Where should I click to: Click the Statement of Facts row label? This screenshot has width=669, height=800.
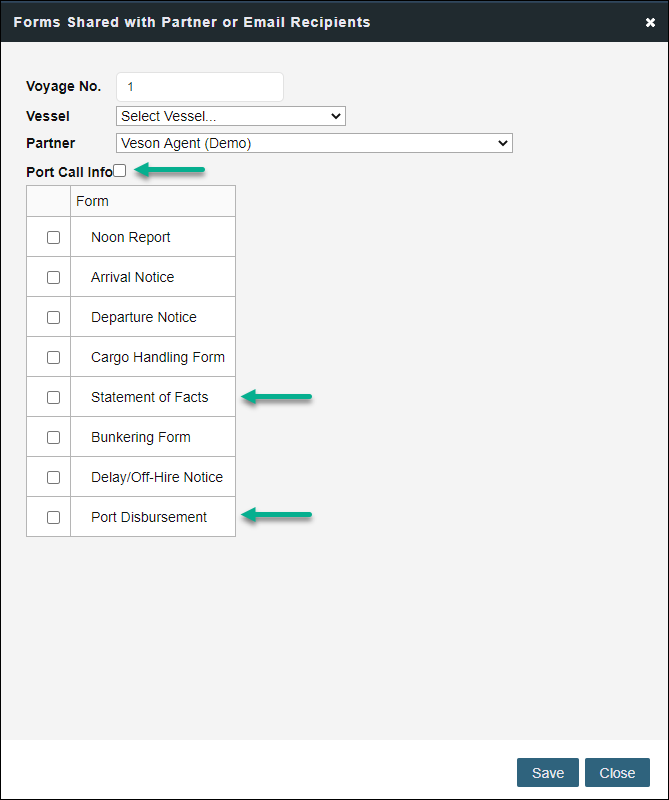(149, 397)
